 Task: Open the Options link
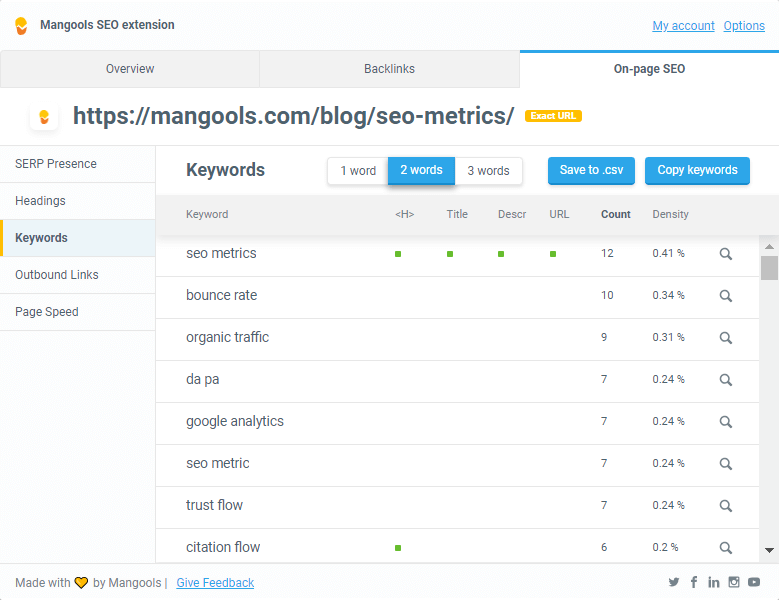744,26
